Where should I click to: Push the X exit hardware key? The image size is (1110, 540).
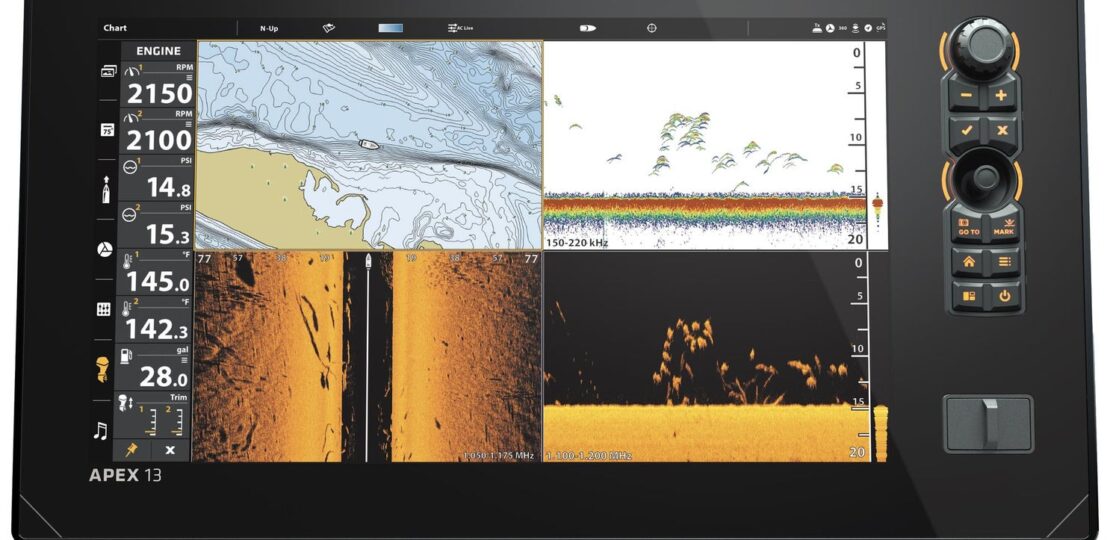[x=1002, y=130]
